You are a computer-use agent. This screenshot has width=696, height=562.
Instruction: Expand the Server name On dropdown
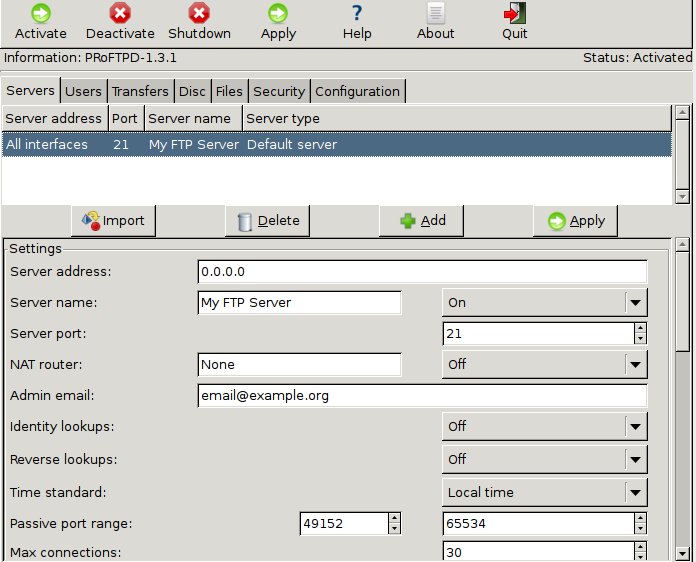(634, 303)
